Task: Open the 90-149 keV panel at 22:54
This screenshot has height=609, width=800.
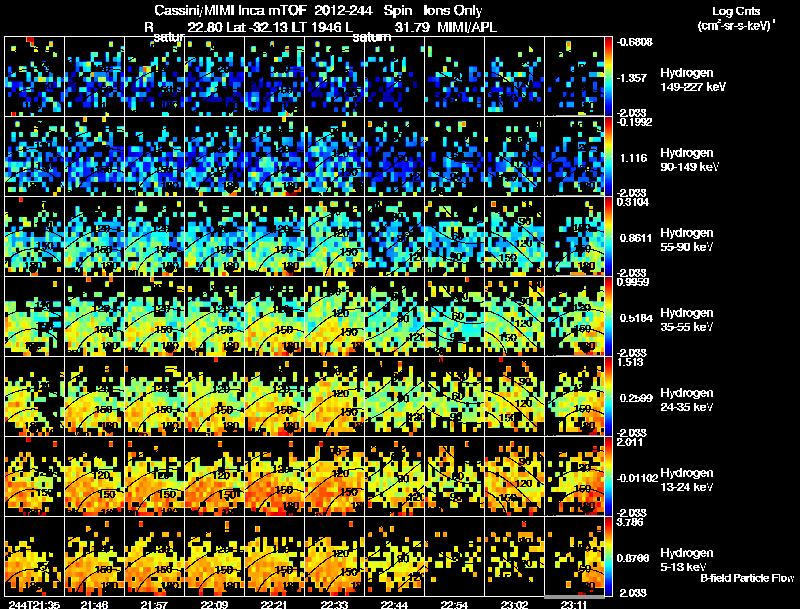Action: coord(455,156)
